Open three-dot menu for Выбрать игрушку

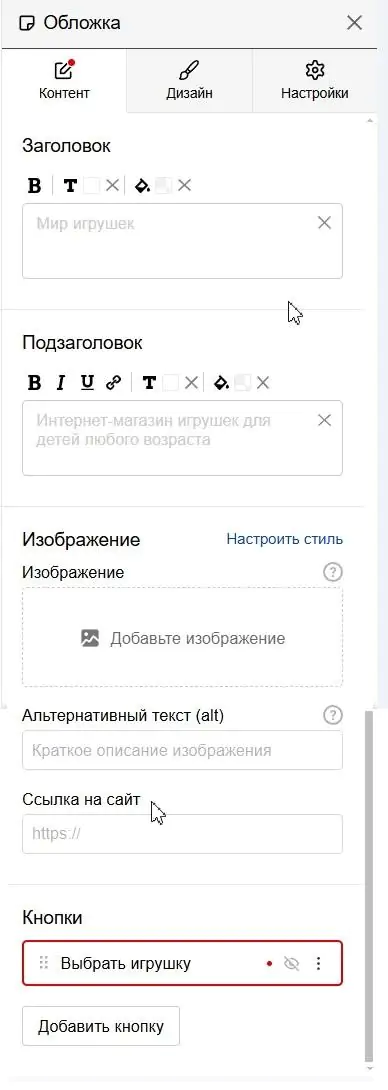click(318, 963)
